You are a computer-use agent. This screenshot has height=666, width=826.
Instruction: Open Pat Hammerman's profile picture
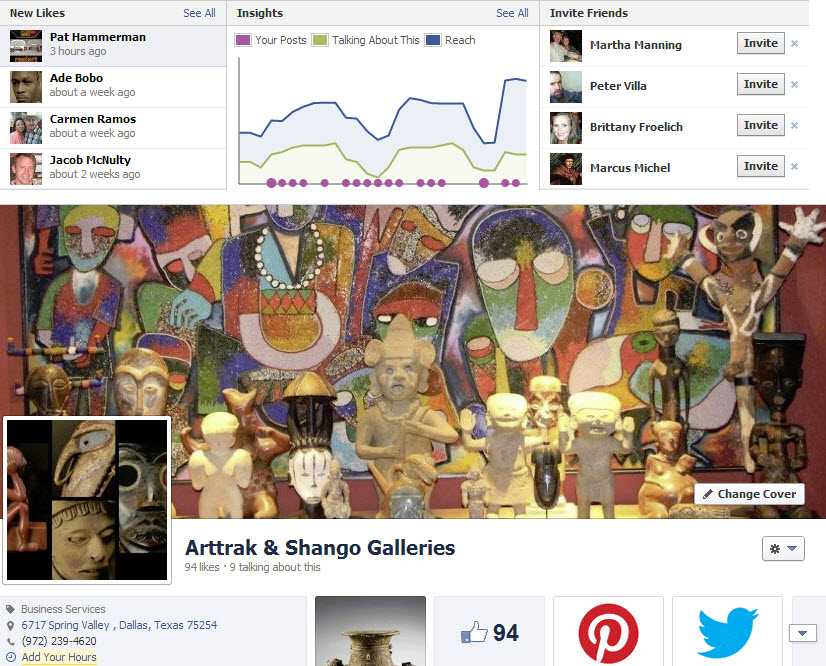tap(26, 46)
